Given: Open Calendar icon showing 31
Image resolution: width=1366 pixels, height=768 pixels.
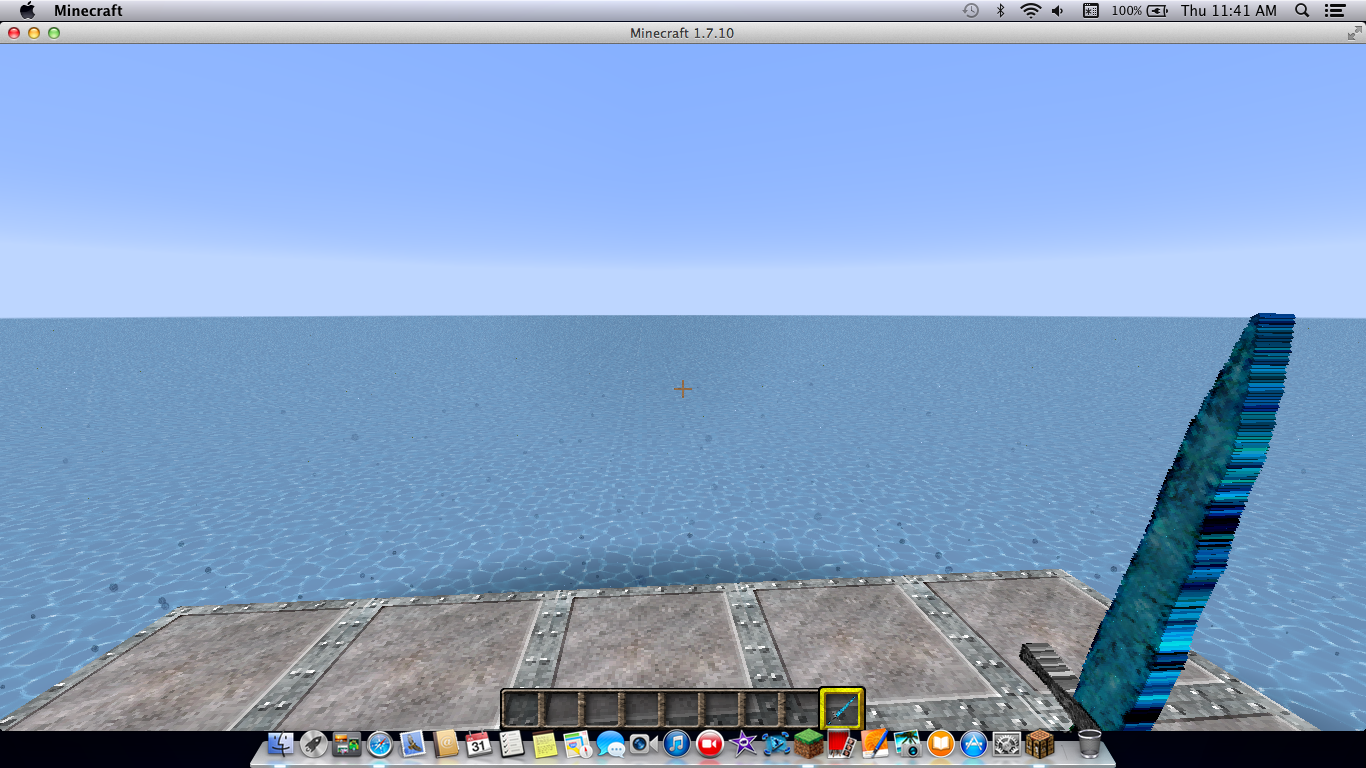Looking at the screenshot, I should 479,744.
